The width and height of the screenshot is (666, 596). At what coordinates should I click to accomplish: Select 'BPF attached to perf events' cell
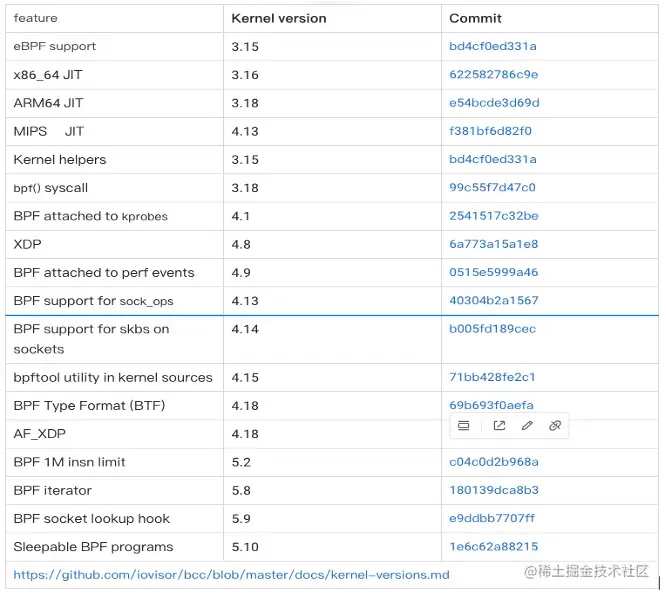tap(114, 273)
